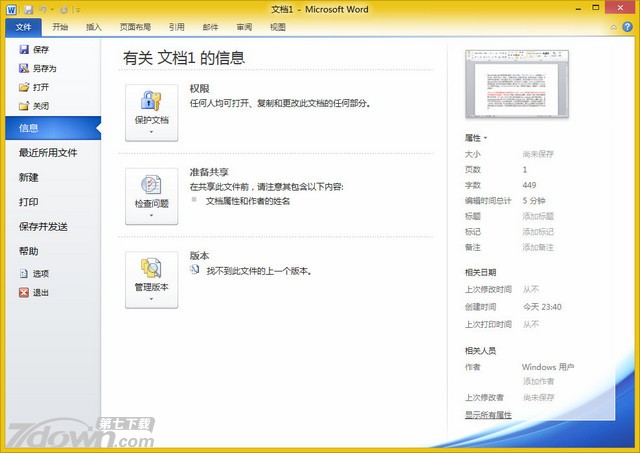This screenshot has width=640, height=453.
Task: Click 选项 in the left menu
Action: pos(34,273)
